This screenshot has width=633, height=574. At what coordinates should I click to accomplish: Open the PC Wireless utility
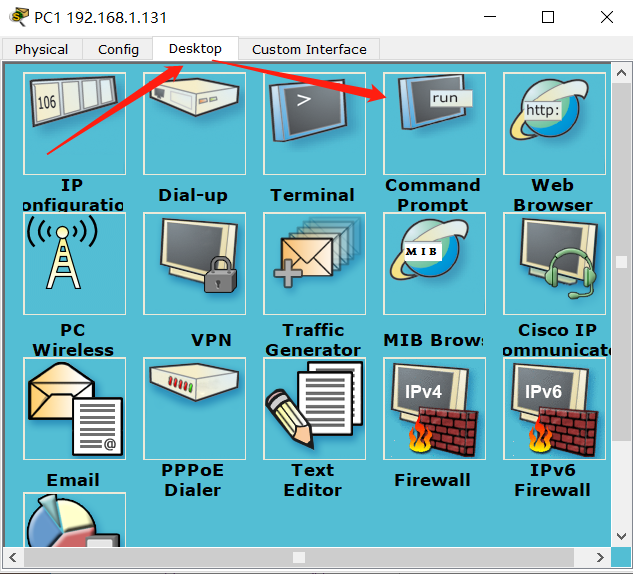(75, 264)
